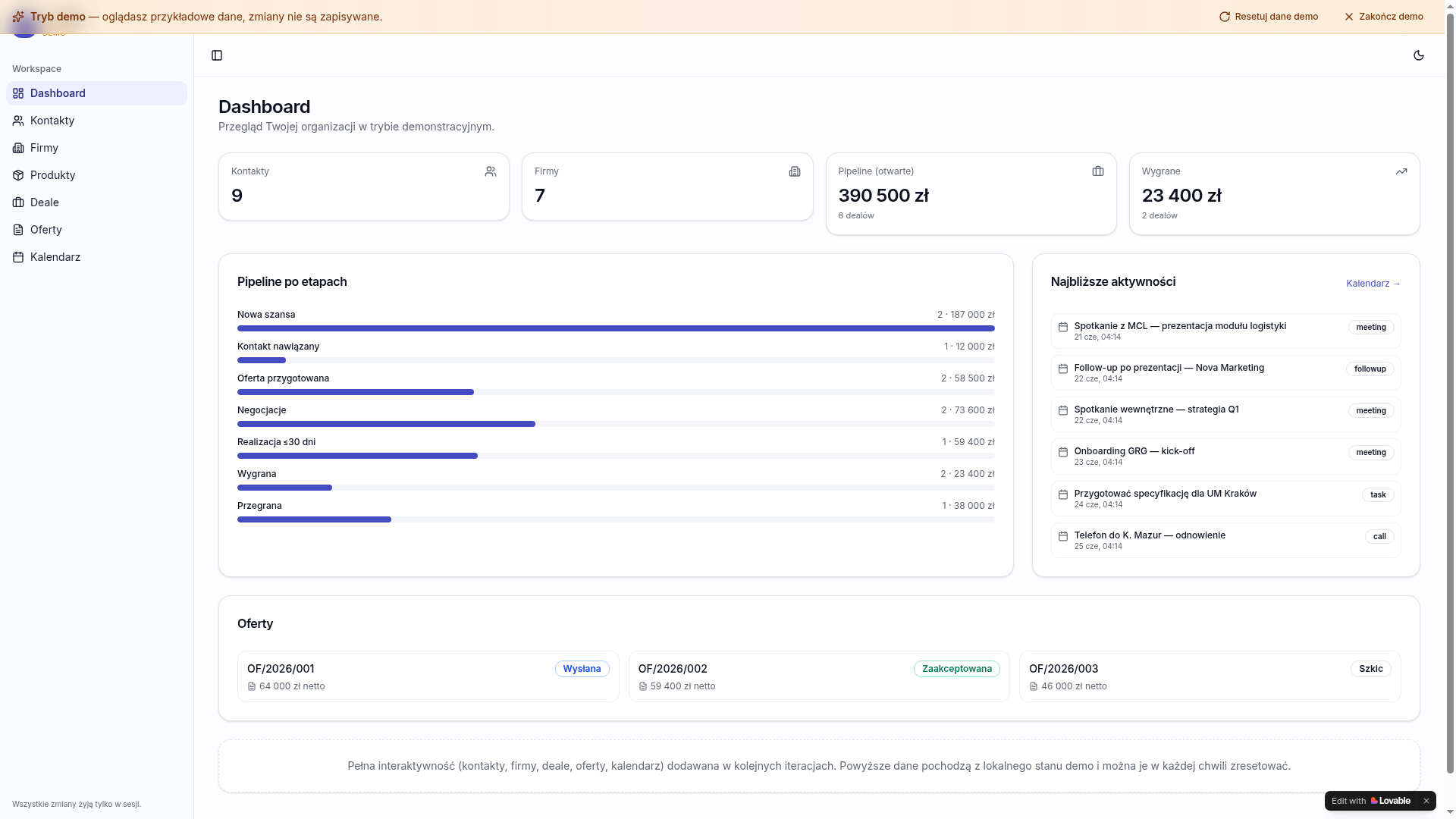Viewport: 1456px width, 819px height.
Task: Open Dashboard in the sidebar
Action: click(96, 93)
